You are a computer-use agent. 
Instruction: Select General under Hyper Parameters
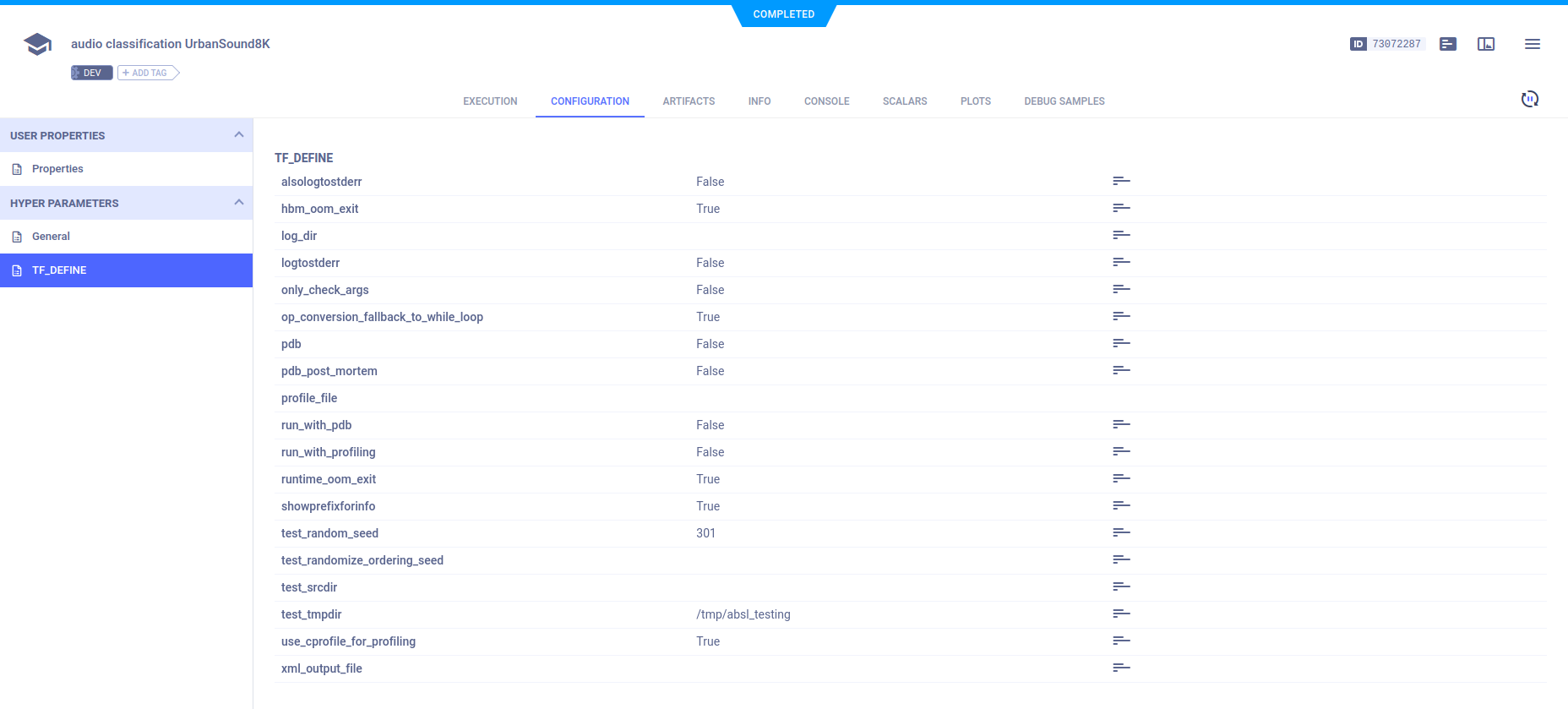click(51, 237)
